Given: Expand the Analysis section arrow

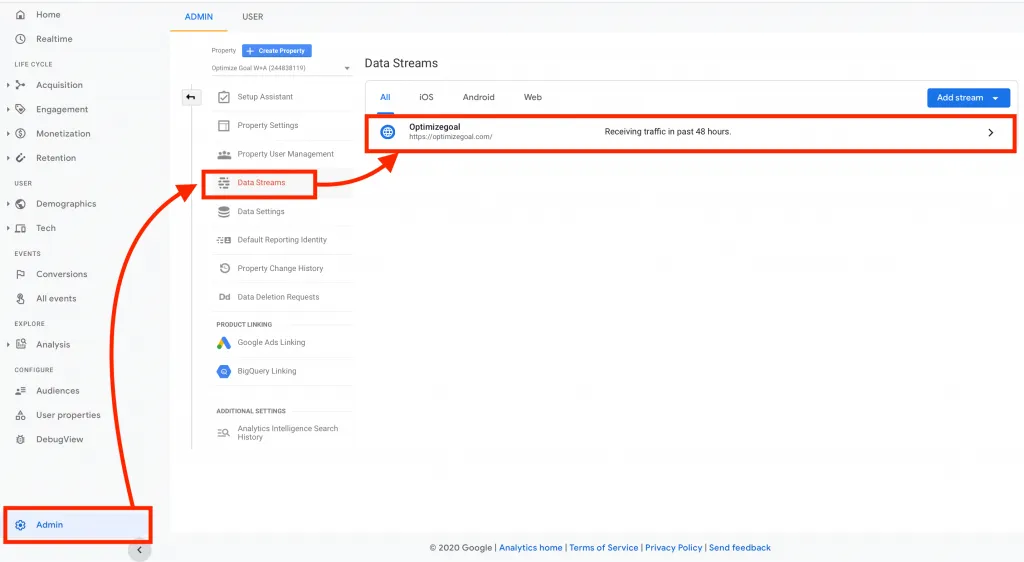Looking at the screenshot, I should [8, 344].
